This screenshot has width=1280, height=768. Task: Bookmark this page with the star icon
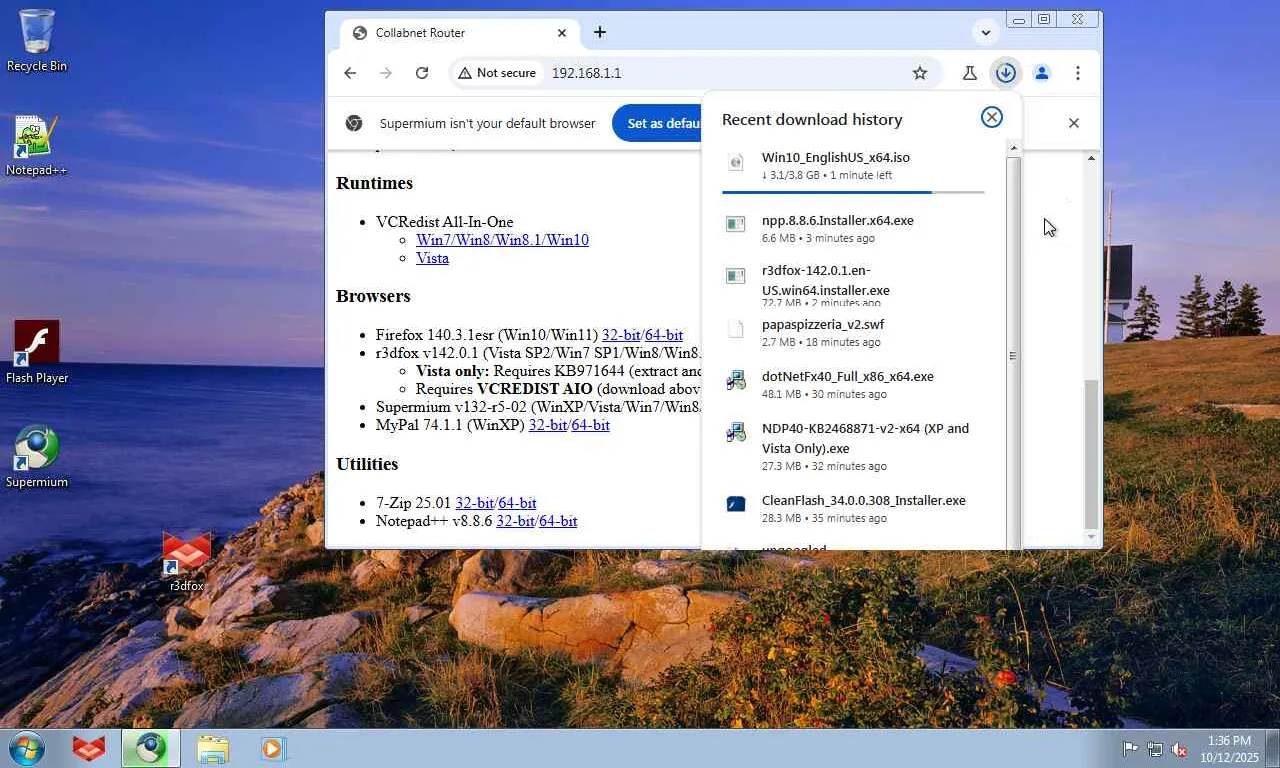tap(920, 73)
